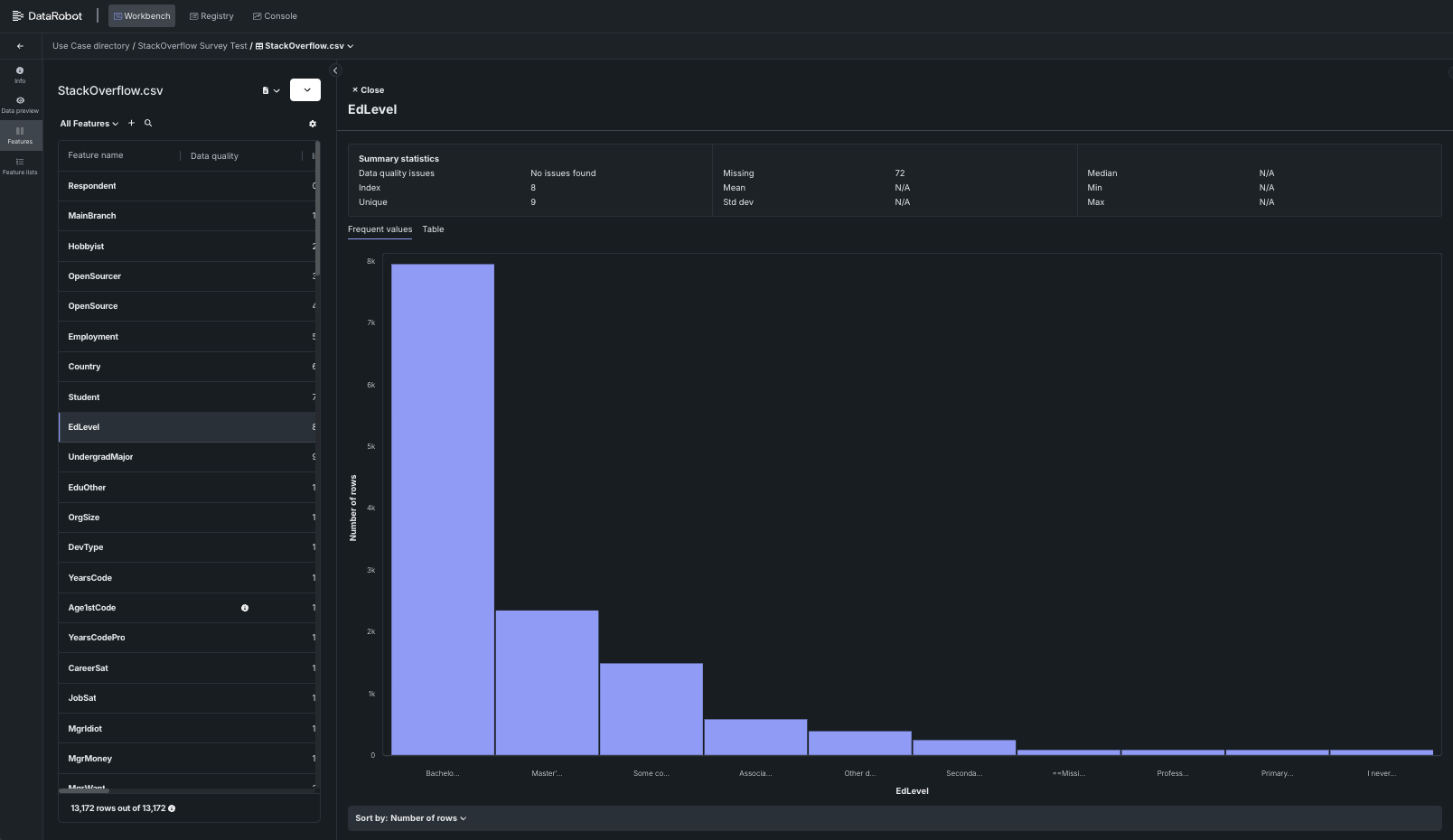1453x840 pixels.
Task: Expand the All Features dropdown
Action: (x=89, y=124)
